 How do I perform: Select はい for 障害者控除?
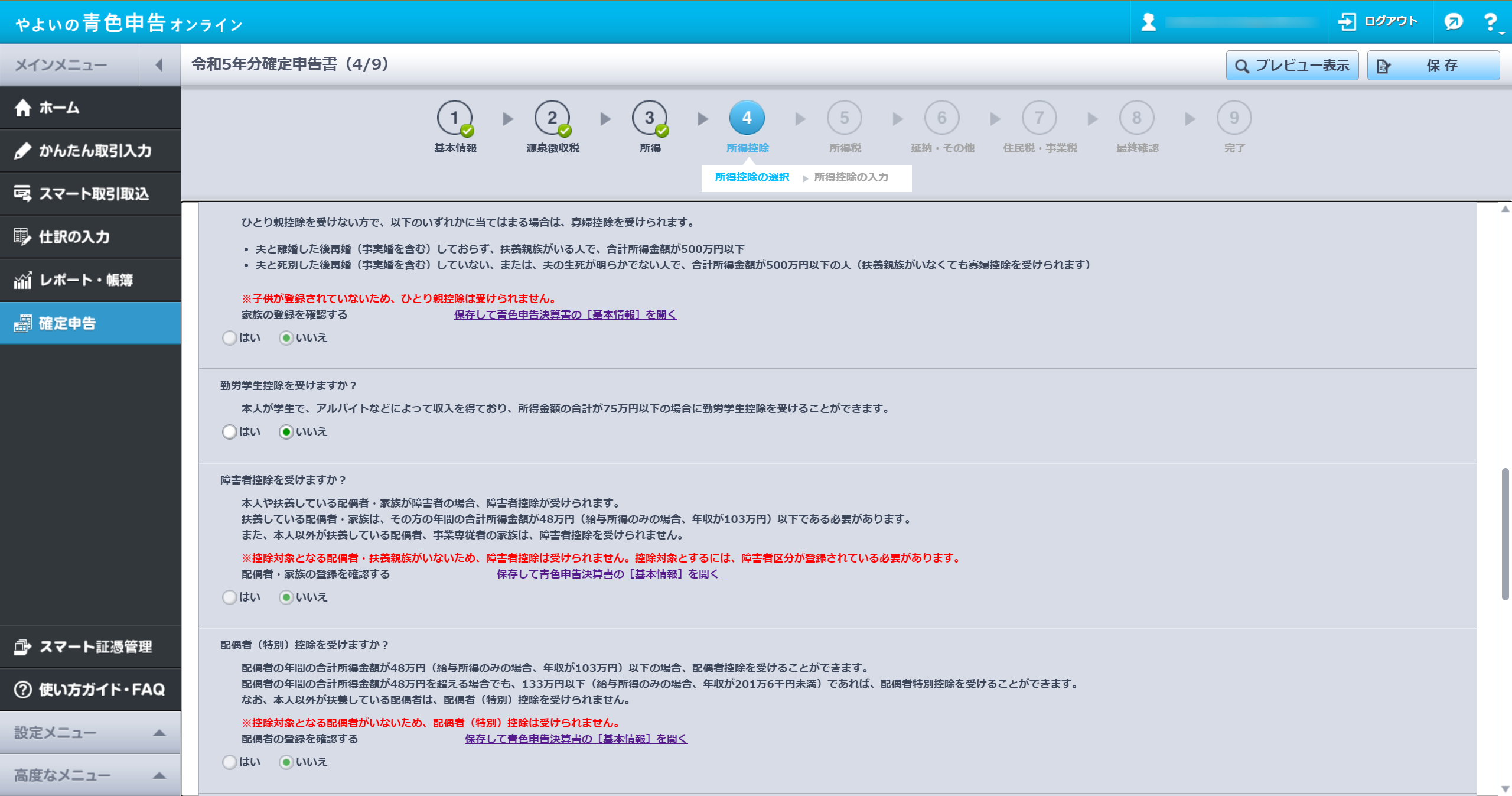[x=230, y=597]
